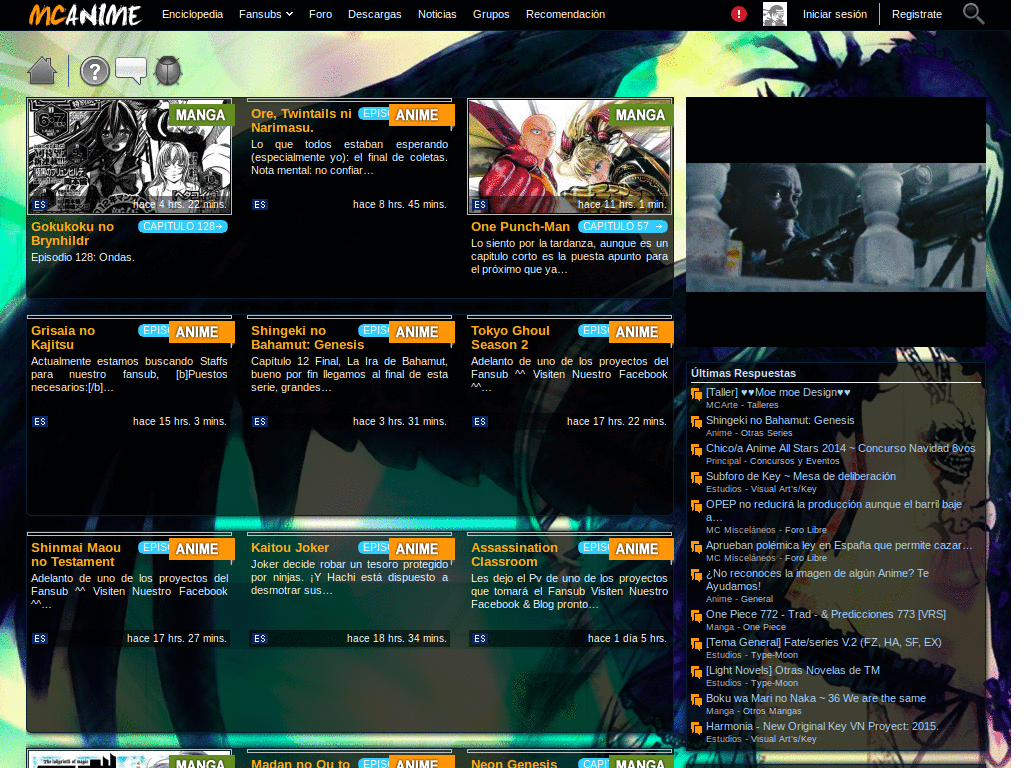Click Iniciar sesión link
The height and width of the screenshot is (768, 1024).
pos(834,14)
